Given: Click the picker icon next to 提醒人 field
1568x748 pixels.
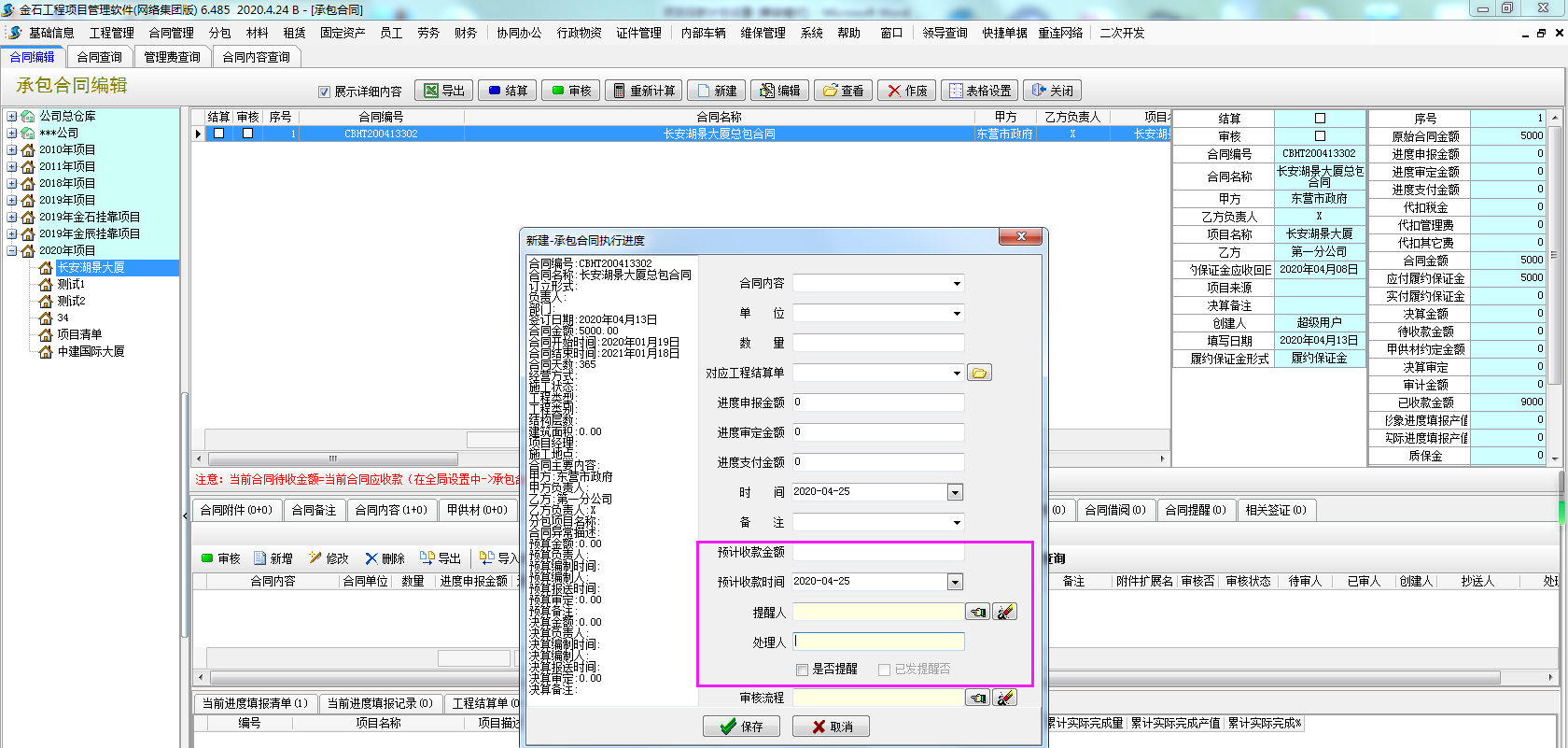Looking at the screenshot, I should [977, 613].
